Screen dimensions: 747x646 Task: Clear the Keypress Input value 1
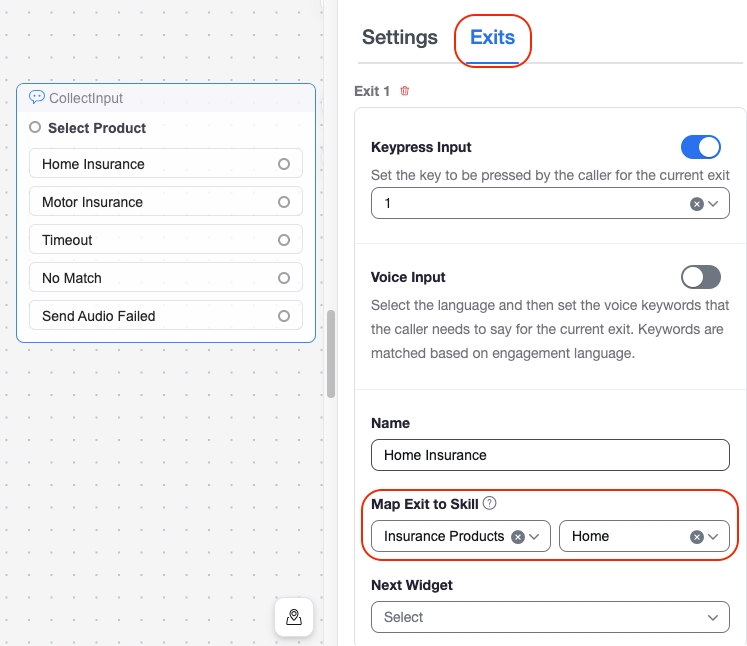(x=696, y=203)
